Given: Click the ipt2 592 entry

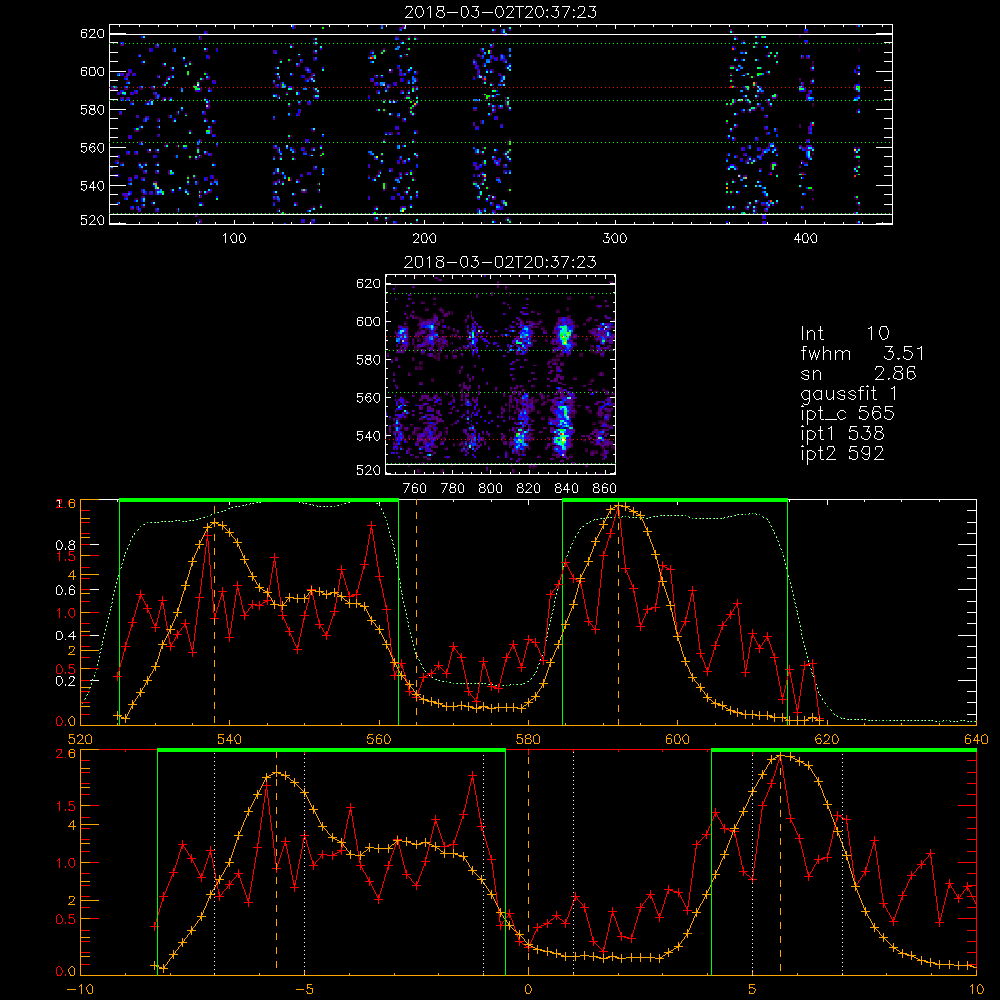Looking at the screenshot, I should tap(842, 453).
